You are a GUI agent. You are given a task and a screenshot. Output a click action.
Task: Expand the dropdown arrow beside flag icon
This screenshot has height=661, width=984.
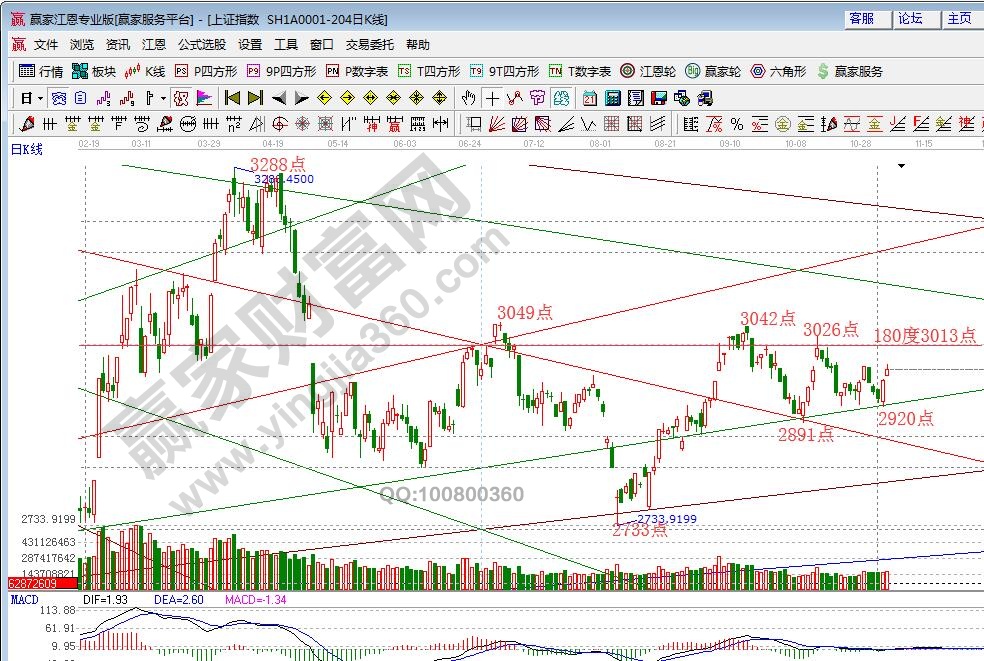(x=163, y=98)
